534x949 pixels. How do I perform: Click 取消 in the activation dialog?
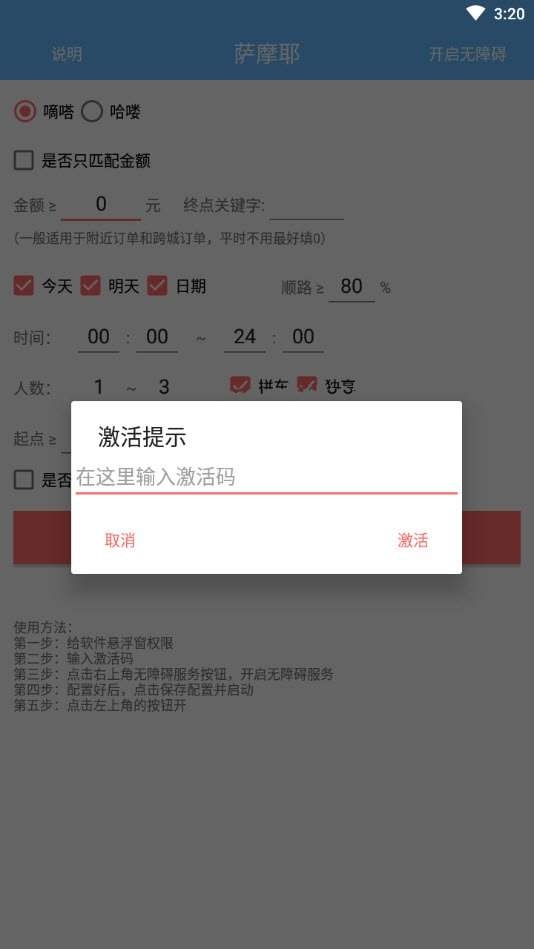coord(120,540)
